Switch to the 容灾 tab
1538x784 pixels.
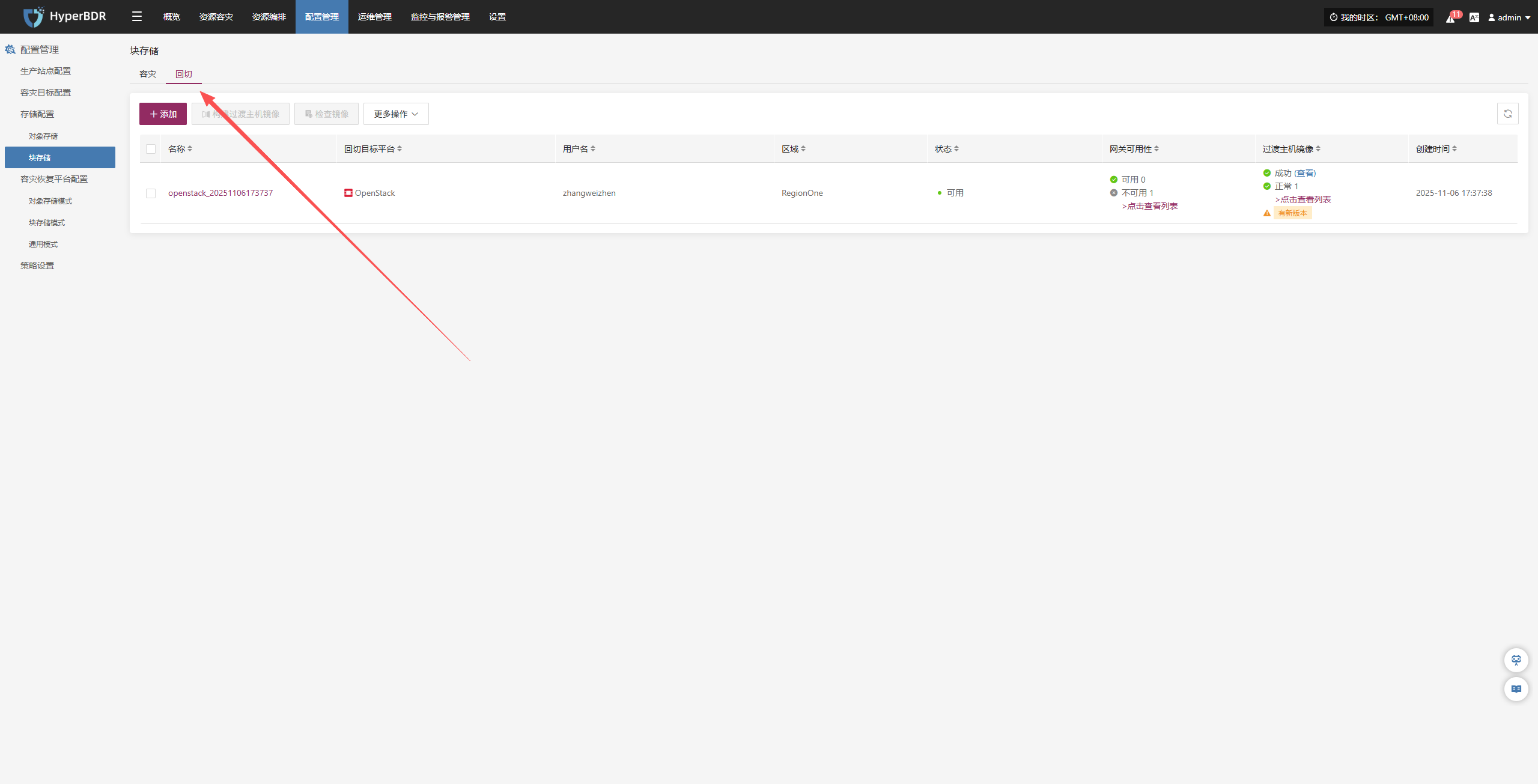pos(148,74)
